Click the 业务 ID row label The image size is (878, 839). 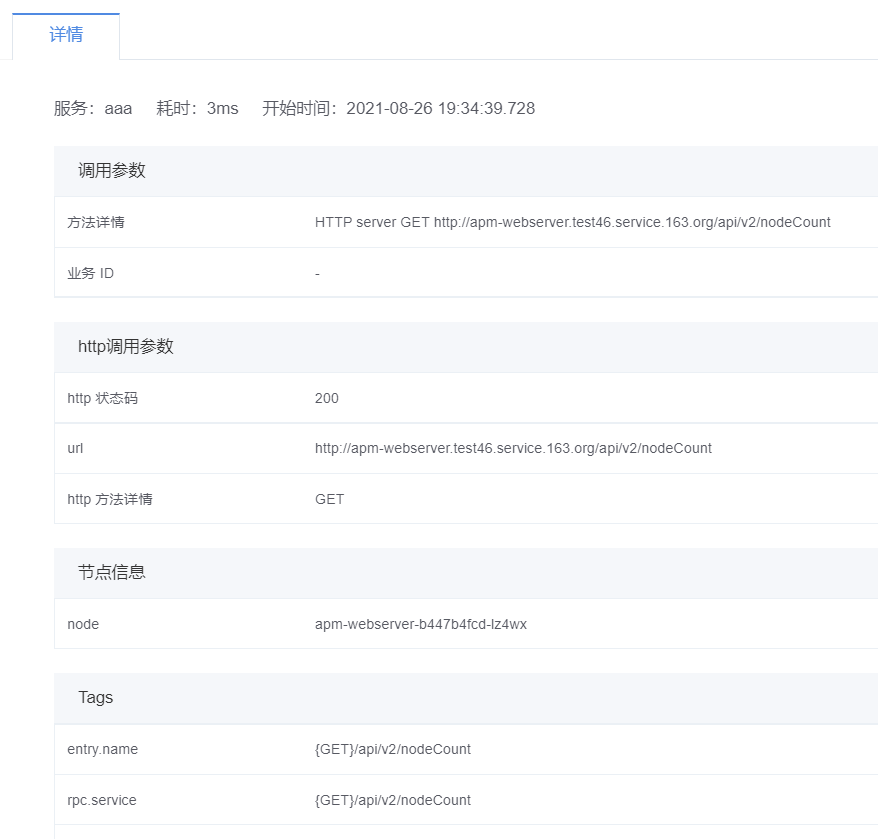tap(91, 274)
